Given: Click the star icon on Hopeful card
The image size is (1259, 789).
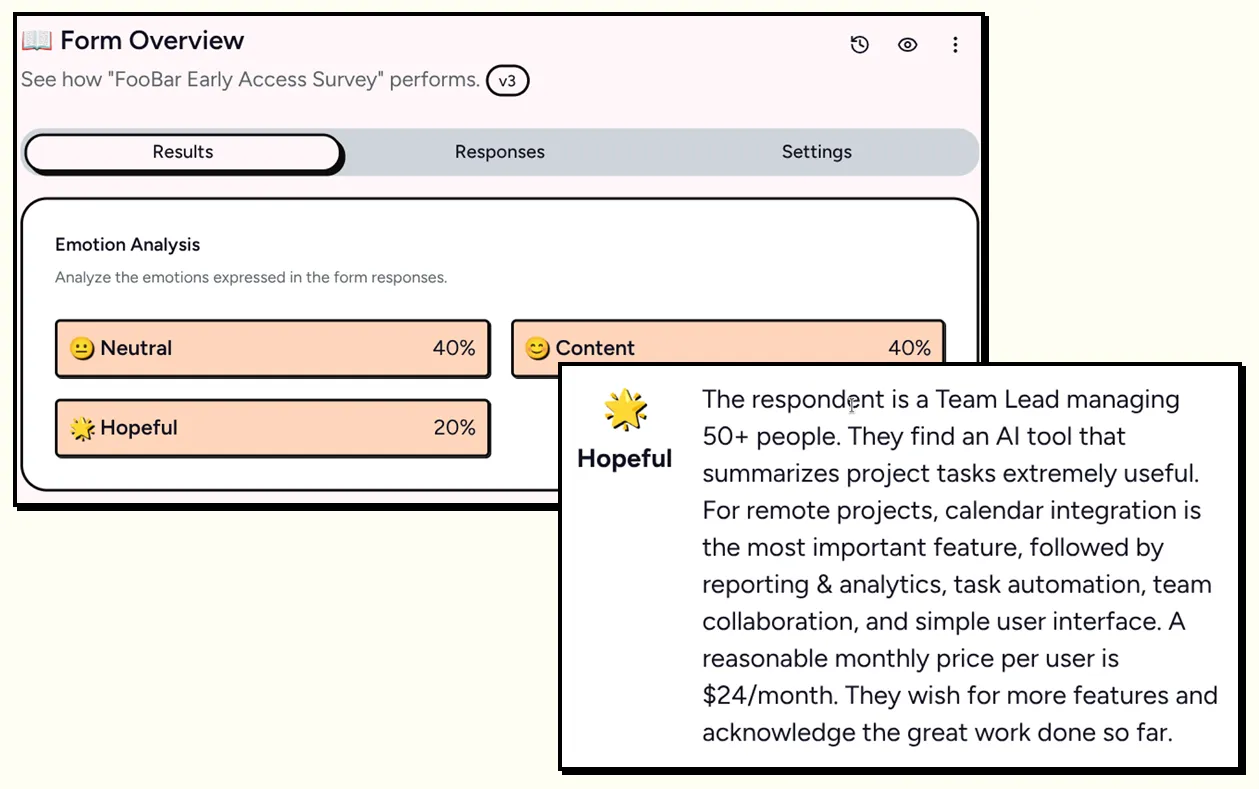Looking at the screenshot, I should point(82,428).
